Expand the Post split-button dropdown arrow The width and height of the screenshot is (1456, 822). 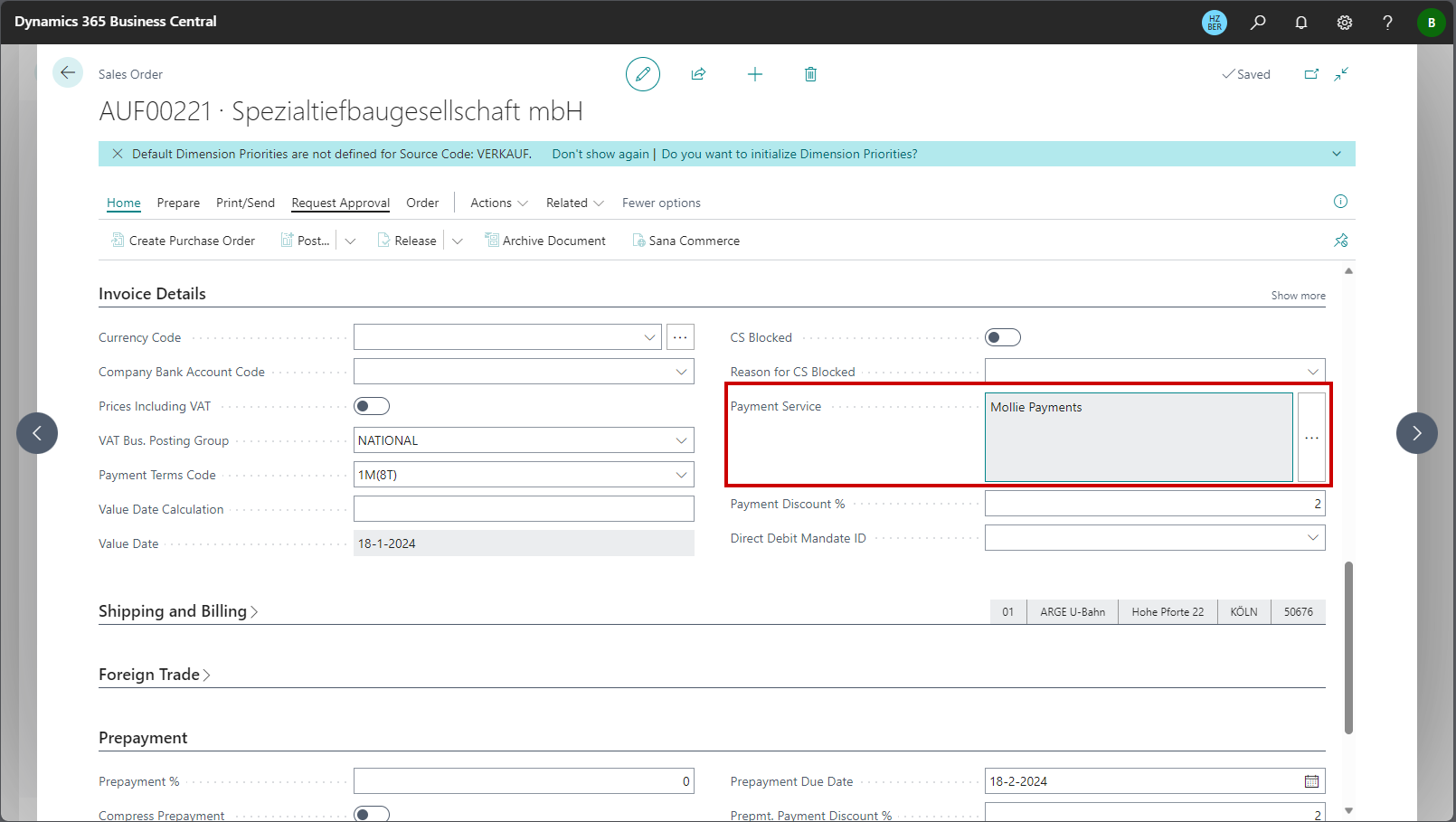pos(350,241)
